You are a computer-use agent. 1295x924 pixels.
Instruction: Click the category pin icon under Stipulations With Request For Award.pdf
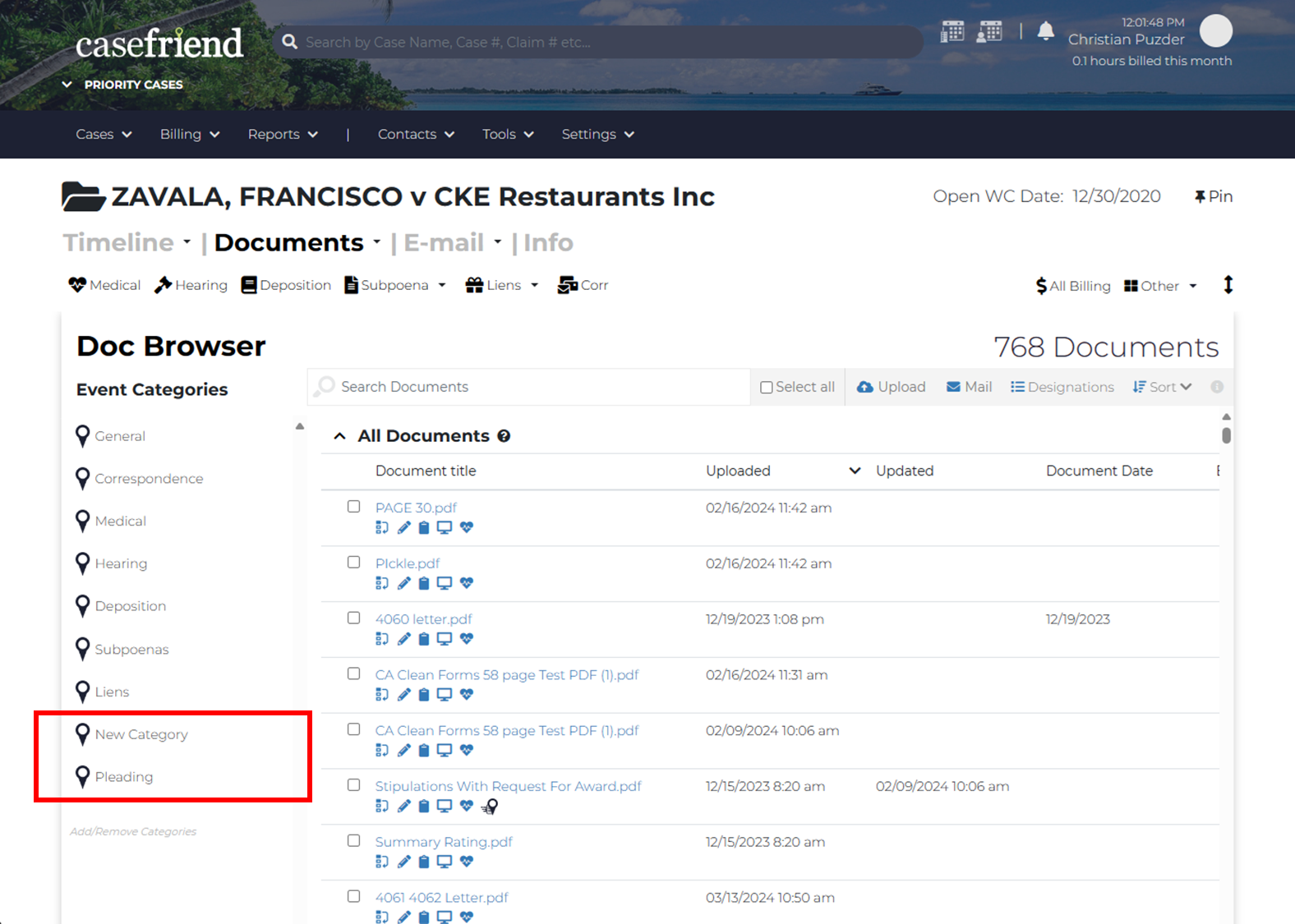(490, 807)
